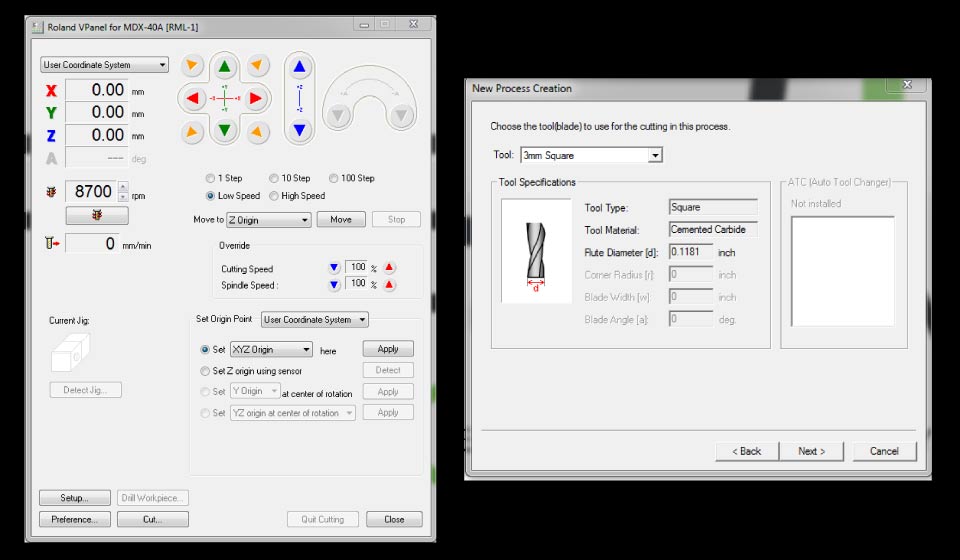Jog down with the green down arrow
The width and height of the screenshot is (960, 560).
[x=225, y=130]
